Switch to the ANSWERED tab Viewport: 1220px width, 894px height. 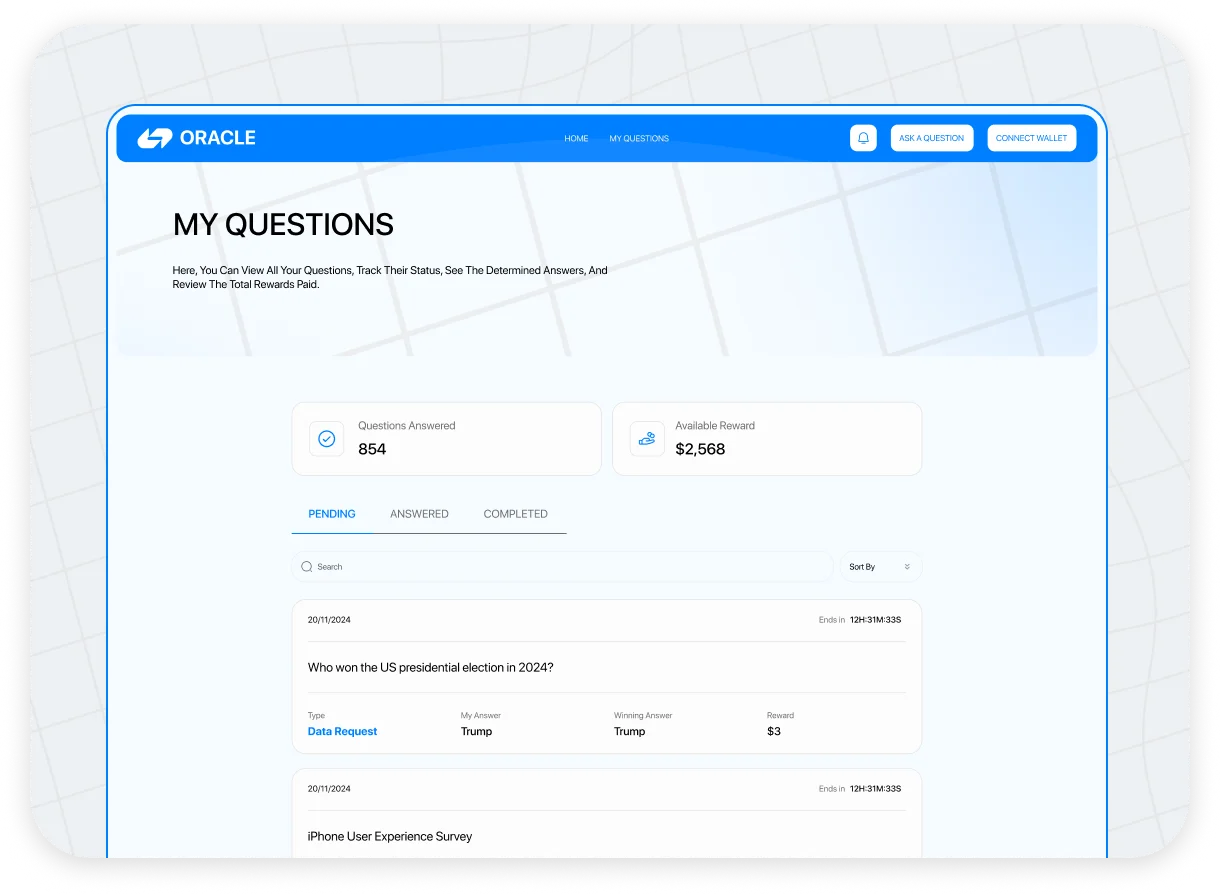419,514
